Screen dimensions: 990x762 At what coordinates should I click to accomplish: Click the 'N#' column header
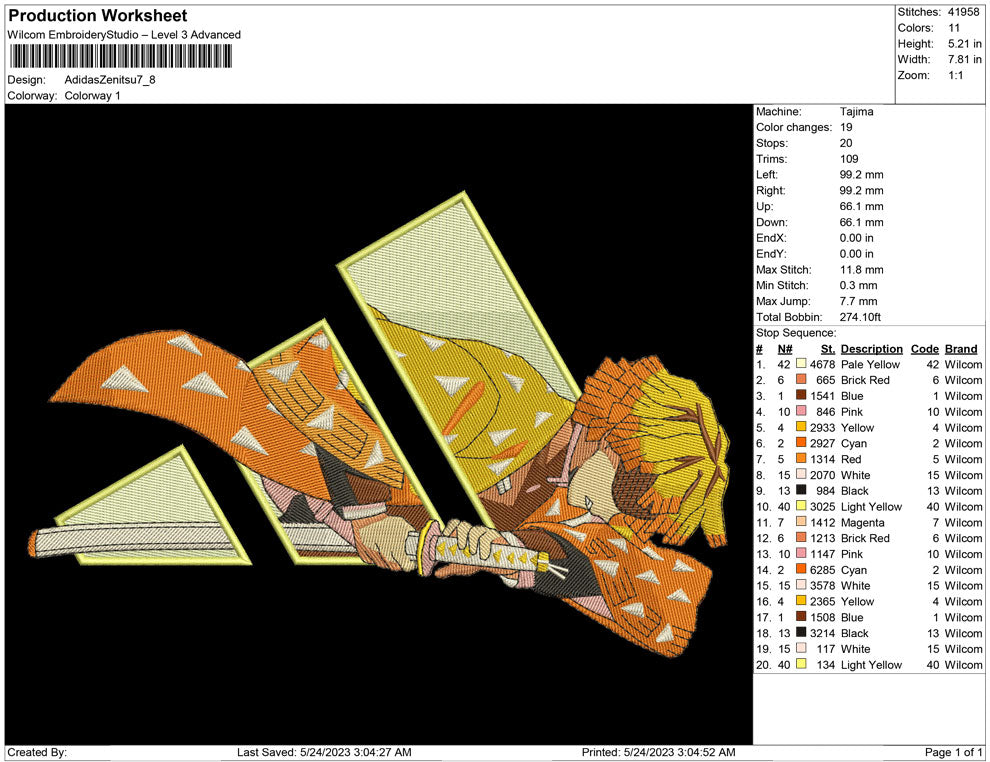click(785, 348)
